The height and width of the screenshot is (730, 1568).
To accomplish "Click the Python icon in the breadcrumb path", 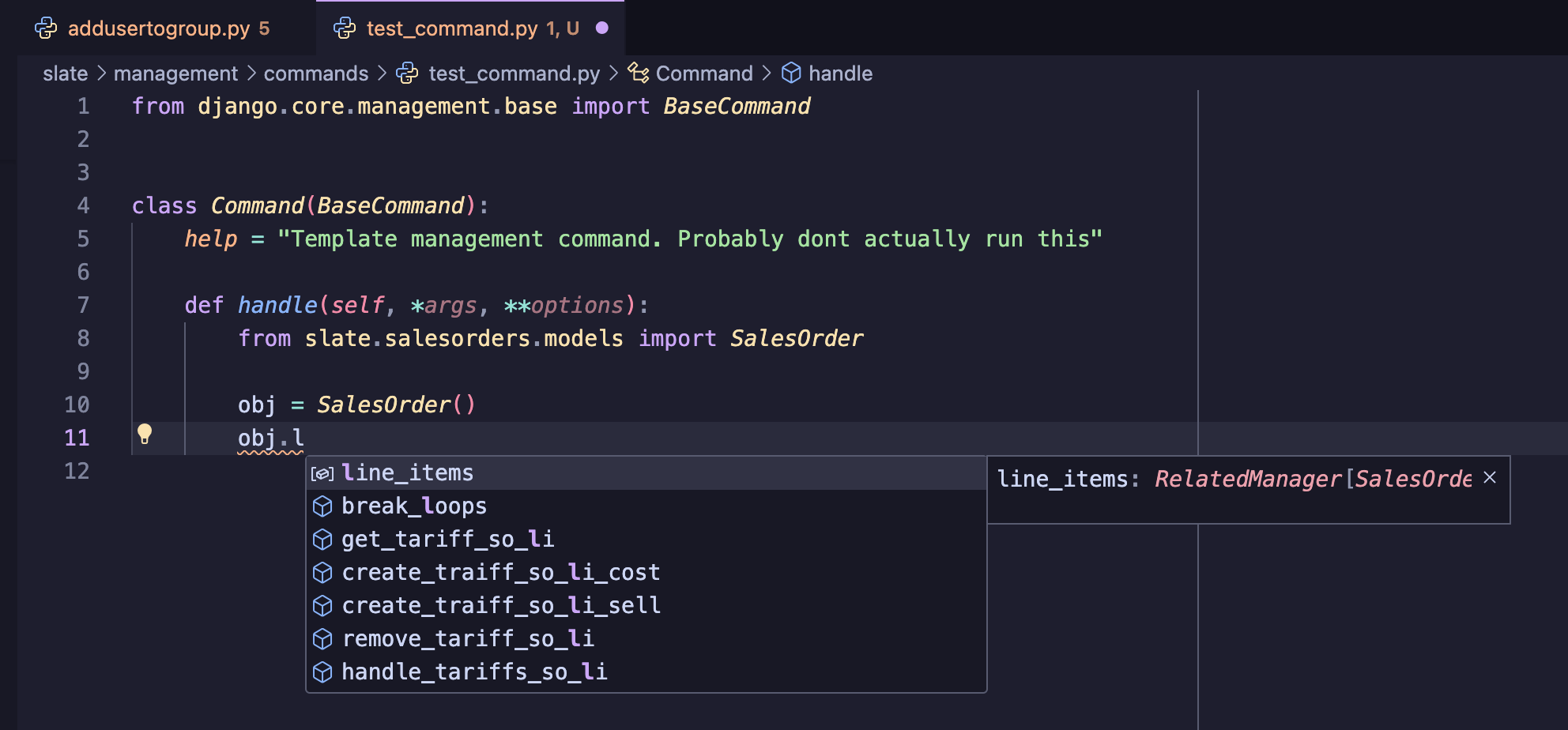I will tap(406, 73).
